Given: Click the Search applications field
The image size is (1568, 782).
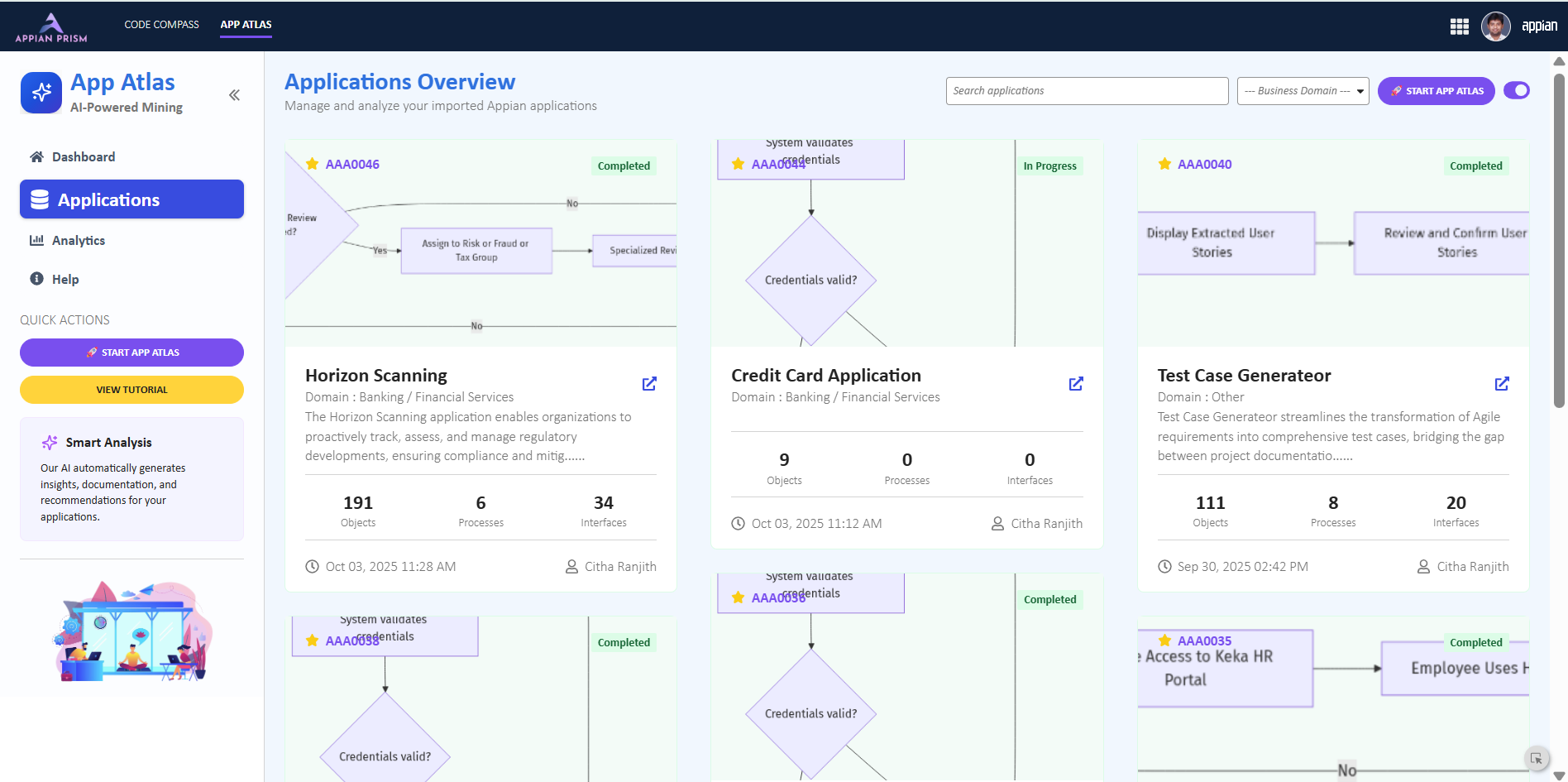Looking at the screenshot, I should (x=1086, y=91).
